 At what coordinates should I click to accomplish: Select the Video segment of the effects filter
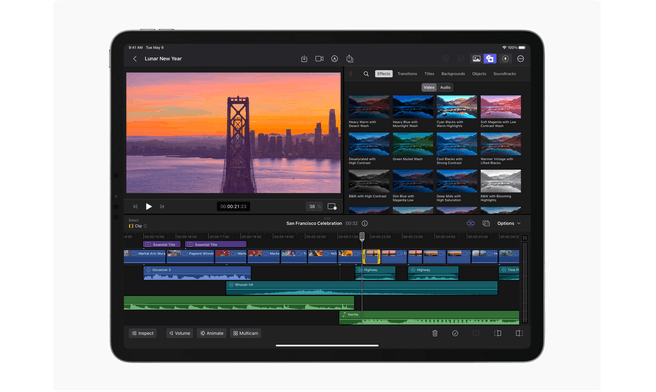429,87
